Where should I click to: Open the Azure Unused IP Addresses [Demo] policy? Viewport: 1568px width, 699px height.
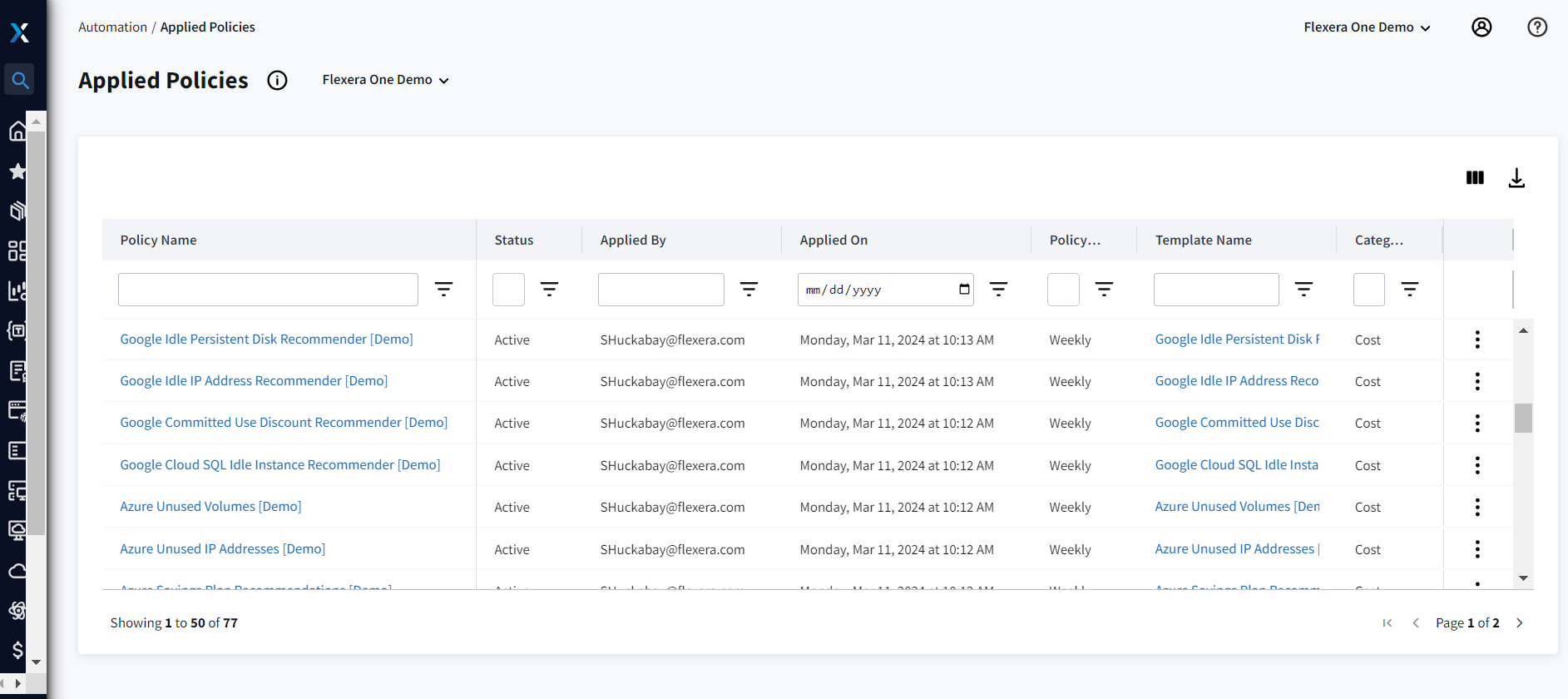pos(222,549)
